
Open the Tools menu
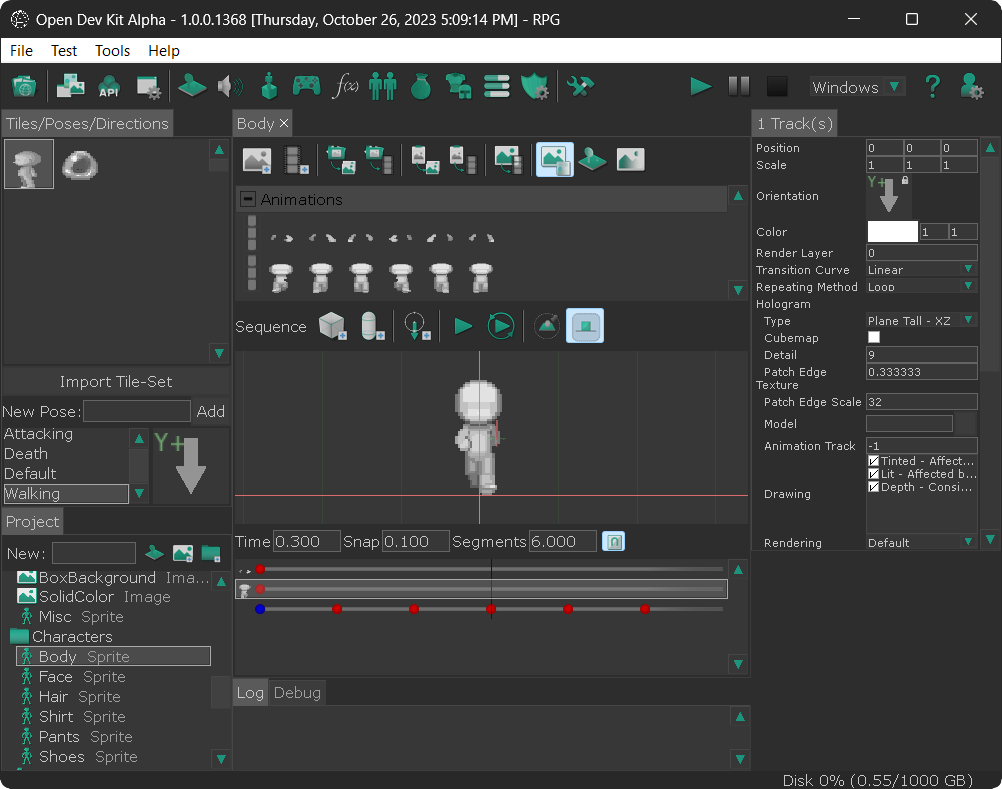[112, 50]
